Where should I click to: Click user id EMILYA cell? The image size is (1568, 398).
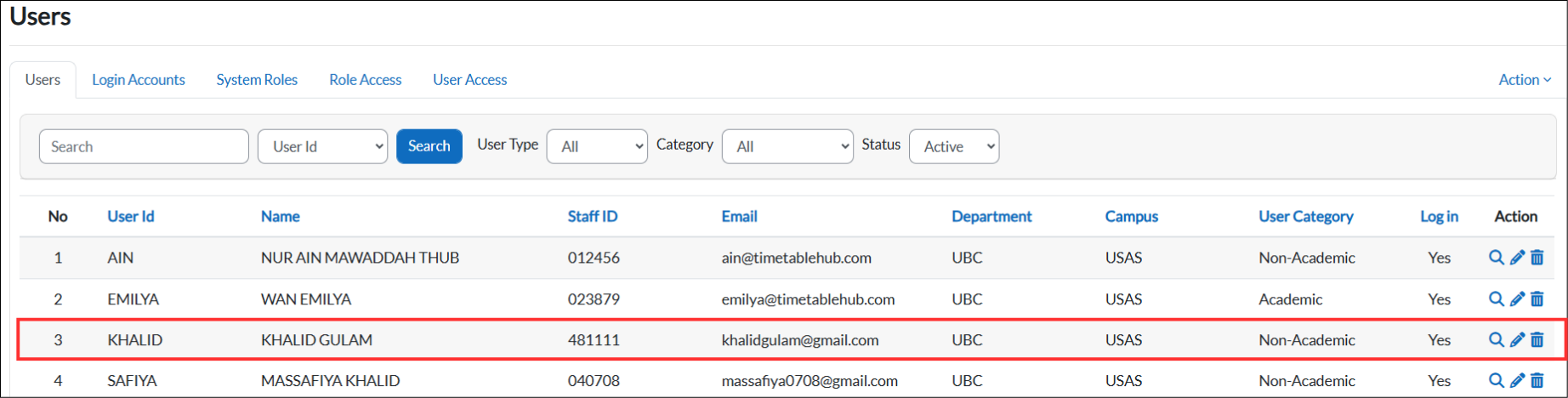(x=133, y=299)
